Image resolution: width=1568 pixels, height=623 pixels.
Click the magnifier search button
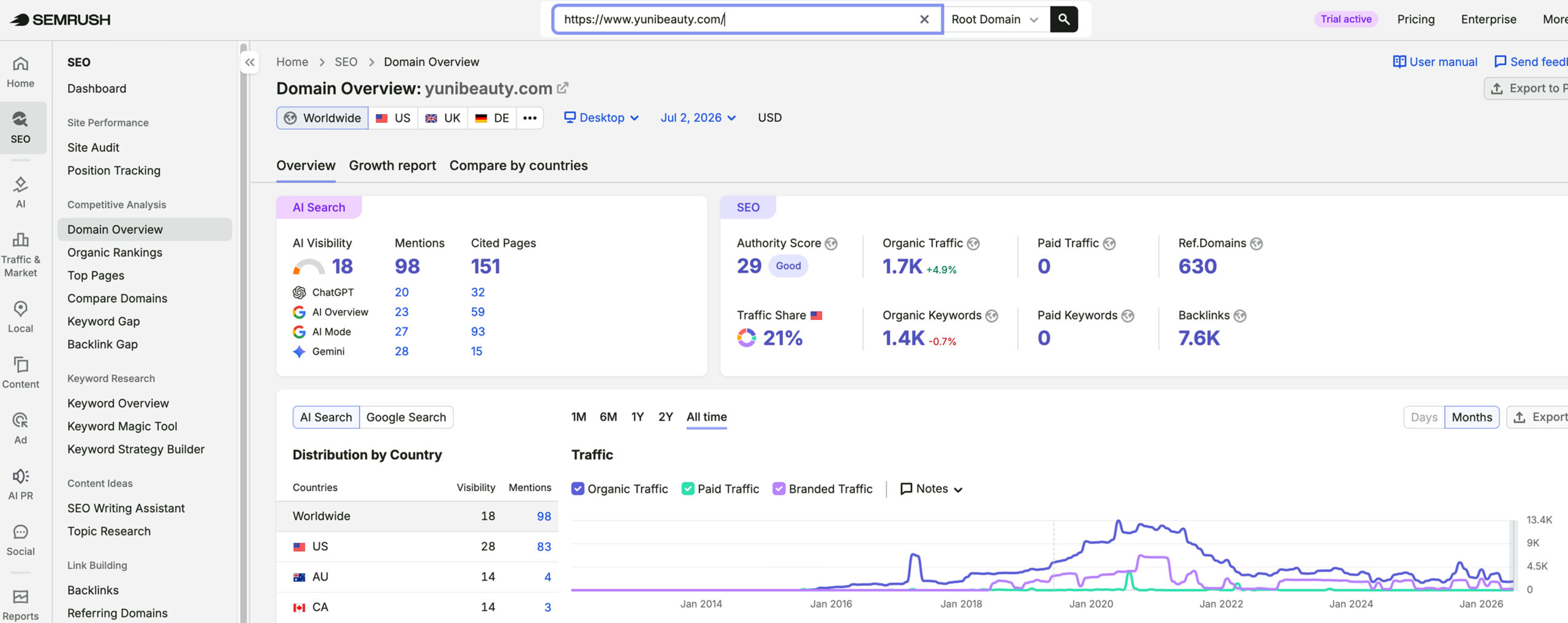click(1064, 20)
